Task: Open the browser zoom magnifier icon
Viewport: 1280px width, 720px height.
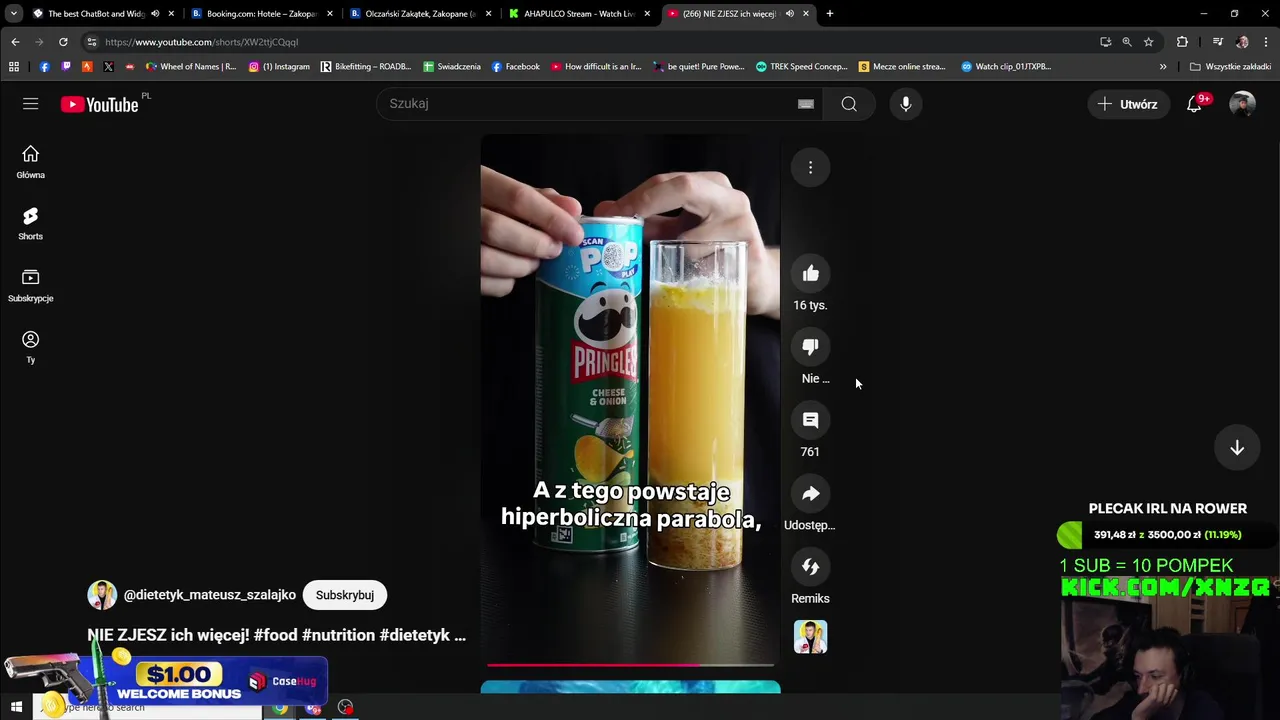Action: click(1127, 42)
